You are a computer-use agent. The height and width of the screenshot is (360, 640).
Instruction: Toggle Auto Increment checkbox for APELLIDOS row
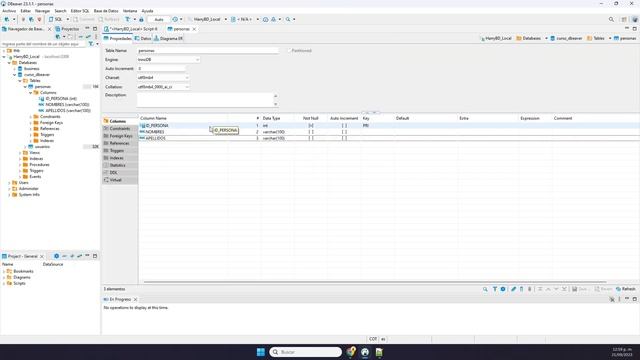[x=344, y=138]
